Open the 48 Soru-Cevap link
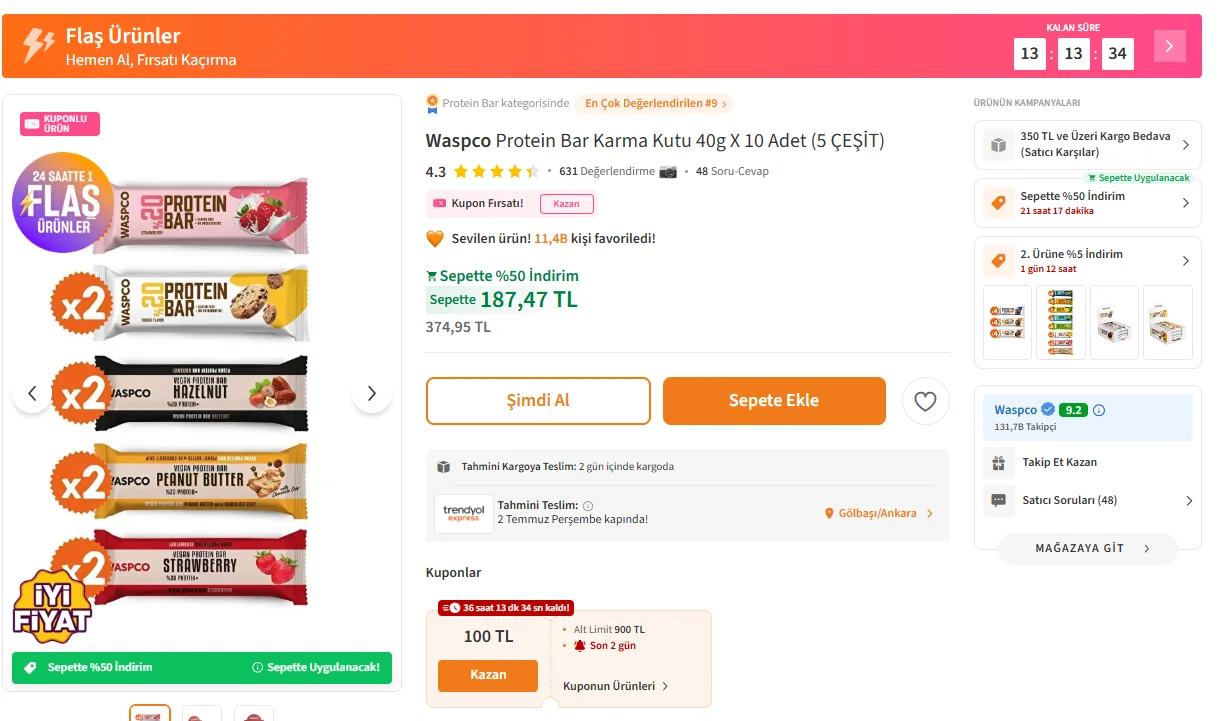The width and height of the screenshot is (1220, 721). [732, 171]
